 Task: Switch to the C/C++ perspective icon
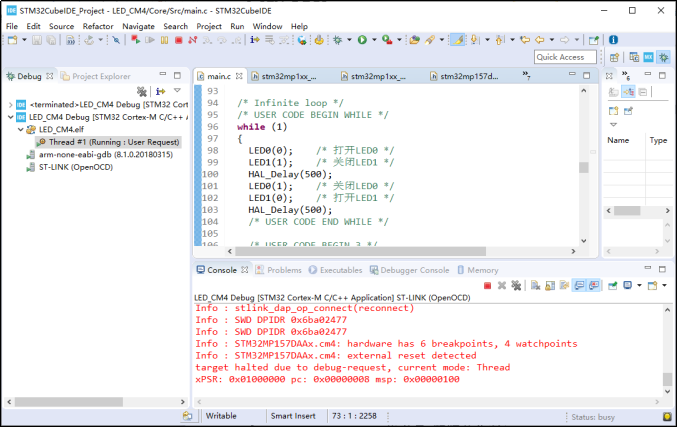click(634, 57)
